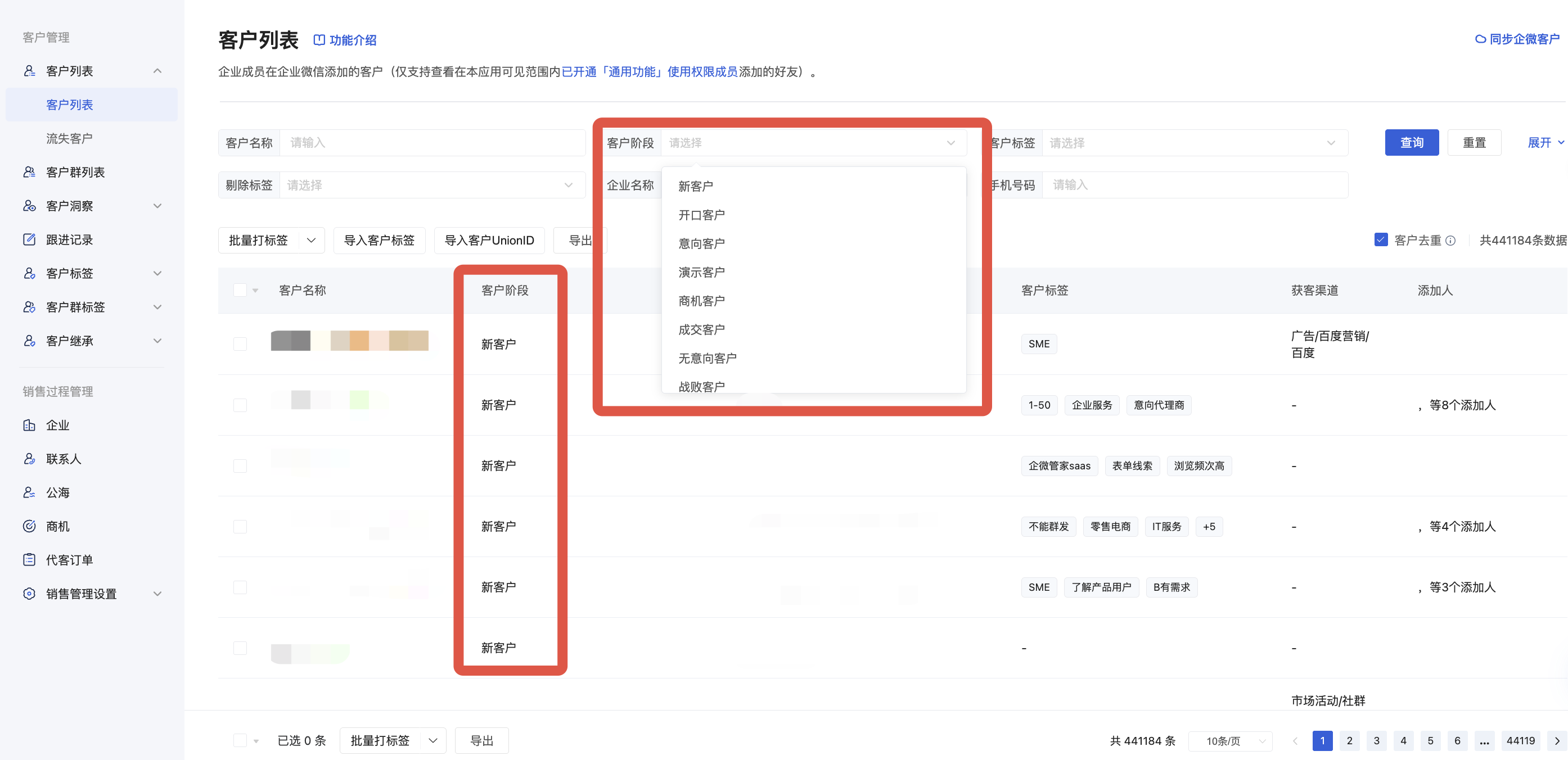This screenshot has width=1568, height=760.
Task: Open 销售管理设置 gear icon
Action: click(x=29, y=593)
